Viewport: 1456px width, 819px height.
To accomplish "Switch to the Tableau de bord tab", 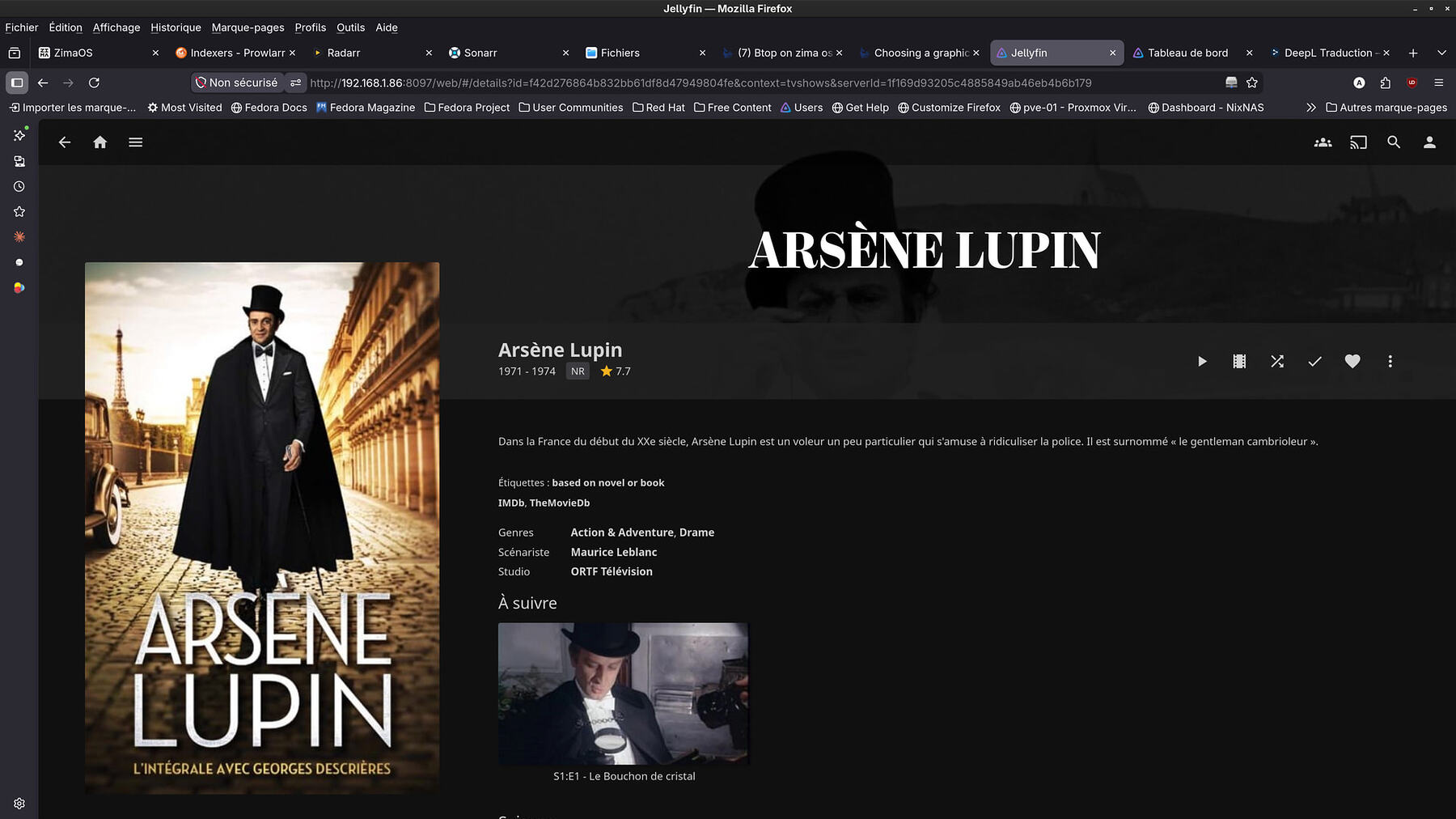I will 1192,53.
